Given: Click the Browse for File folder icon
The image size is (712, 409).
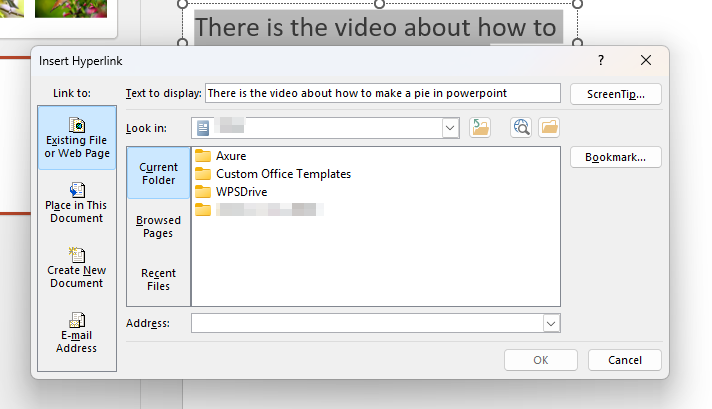Looking at the screenshot, I should pyautogui.click(x=549, y=127).
